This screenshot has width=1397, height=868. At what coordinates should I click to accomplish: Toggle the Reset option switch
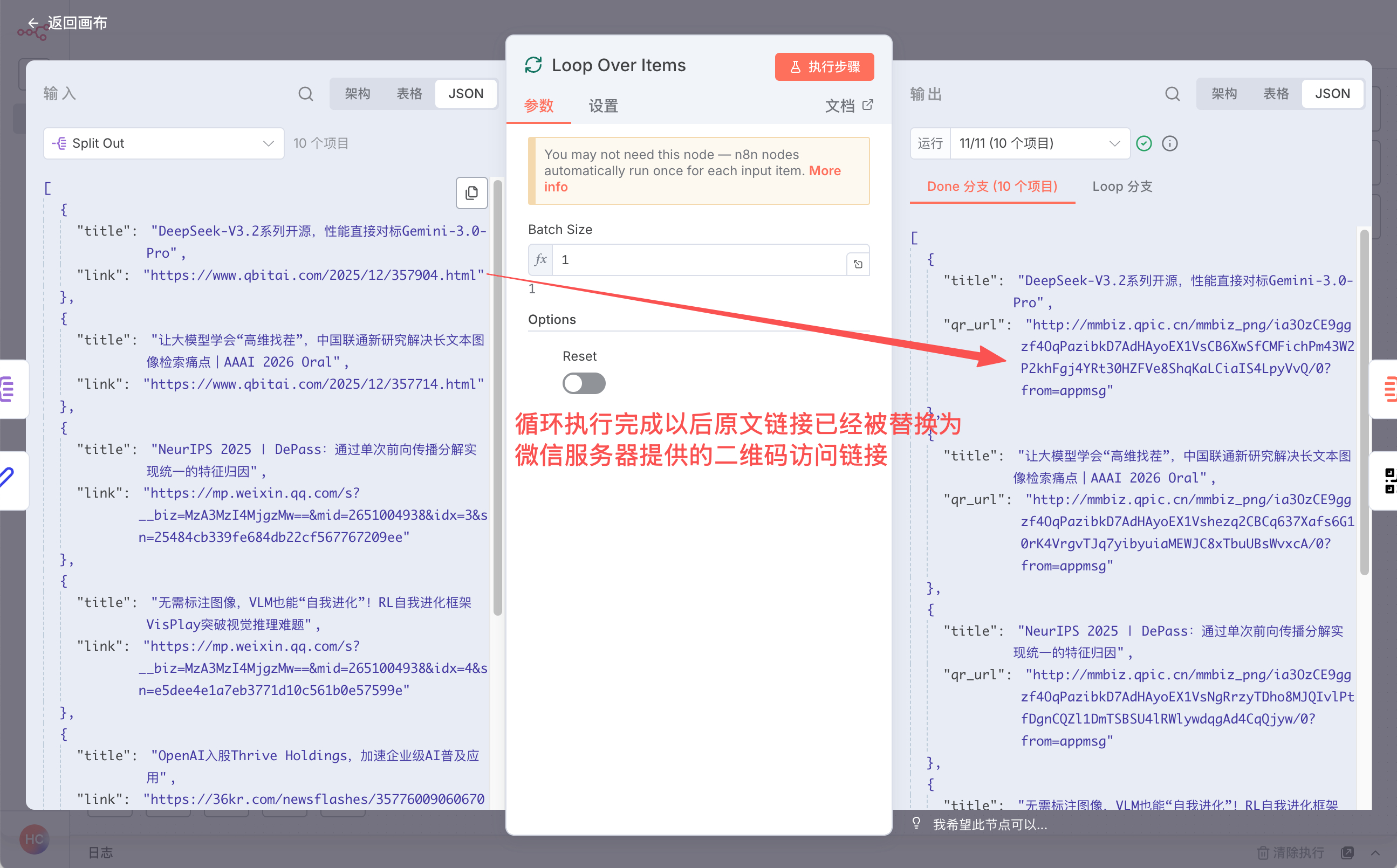tap(584, 383)
